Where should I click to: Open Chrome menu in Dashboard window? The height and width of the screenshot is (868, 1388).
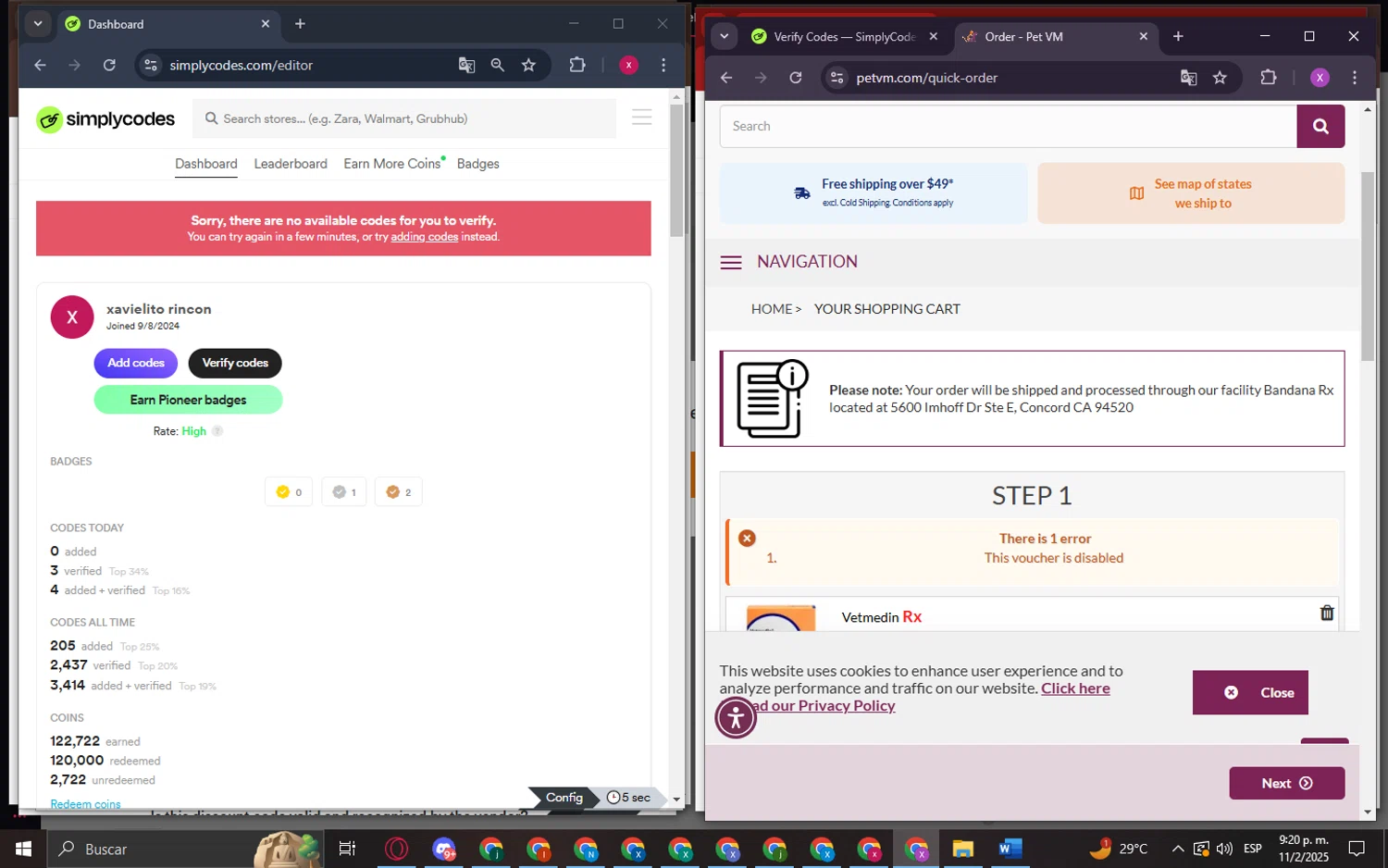pos(663,65)
